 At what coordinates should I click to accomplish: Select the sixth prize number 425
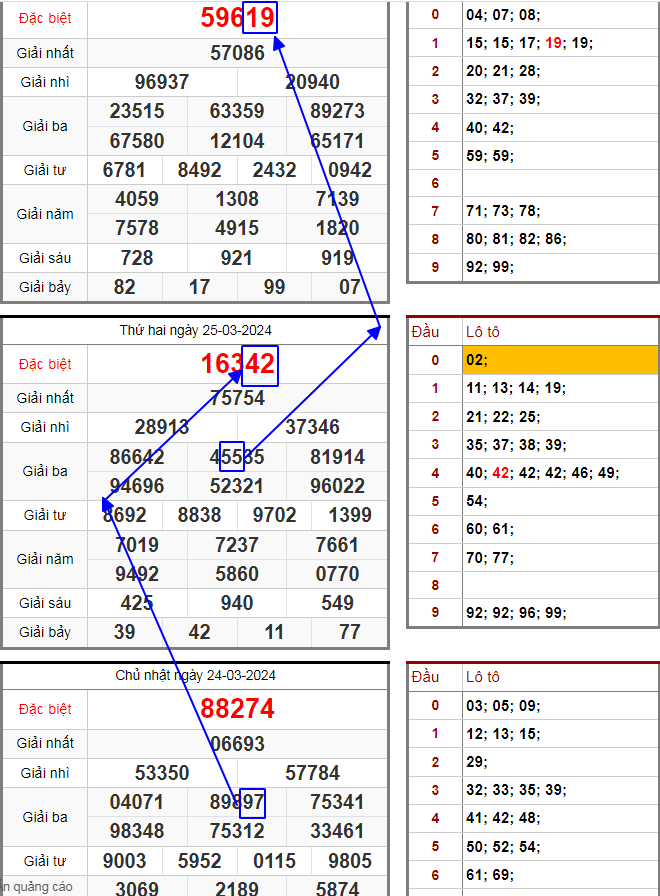137,603
